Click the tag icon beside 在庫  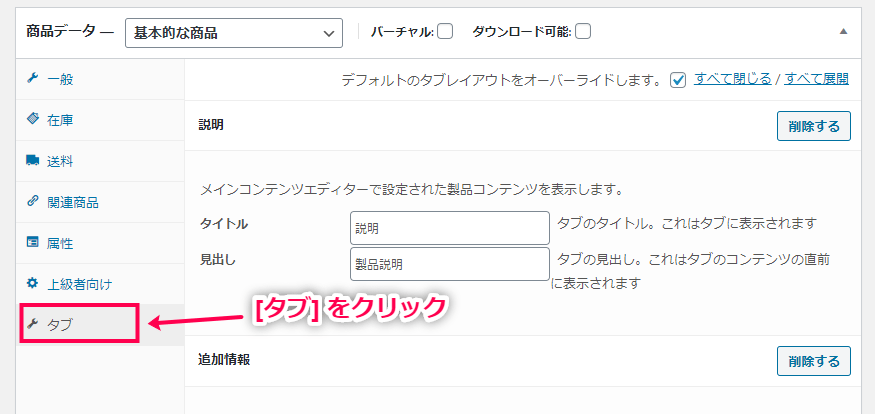coord(32,119)
